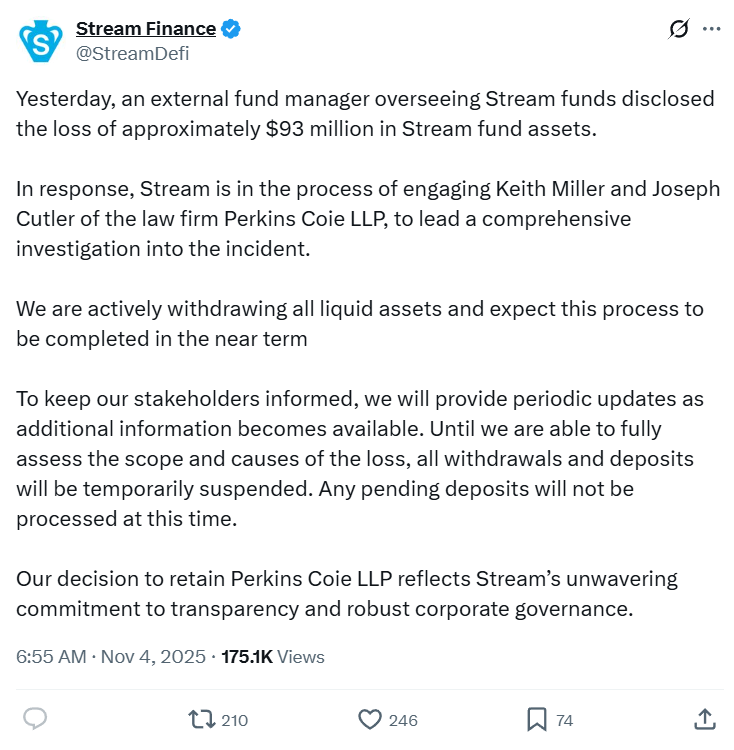Click the paragraph about suspended withdrawals
The image size is (734, 750).
360,459
